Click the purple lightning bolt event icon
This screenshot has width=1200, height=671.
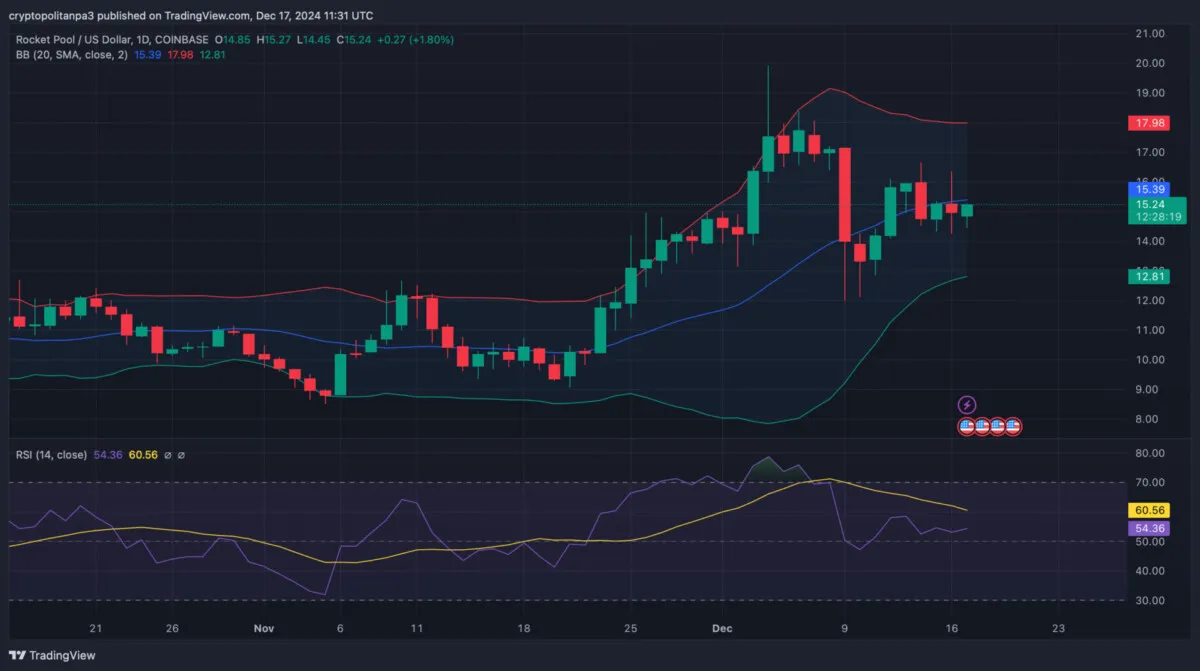(x=967, y=405)
